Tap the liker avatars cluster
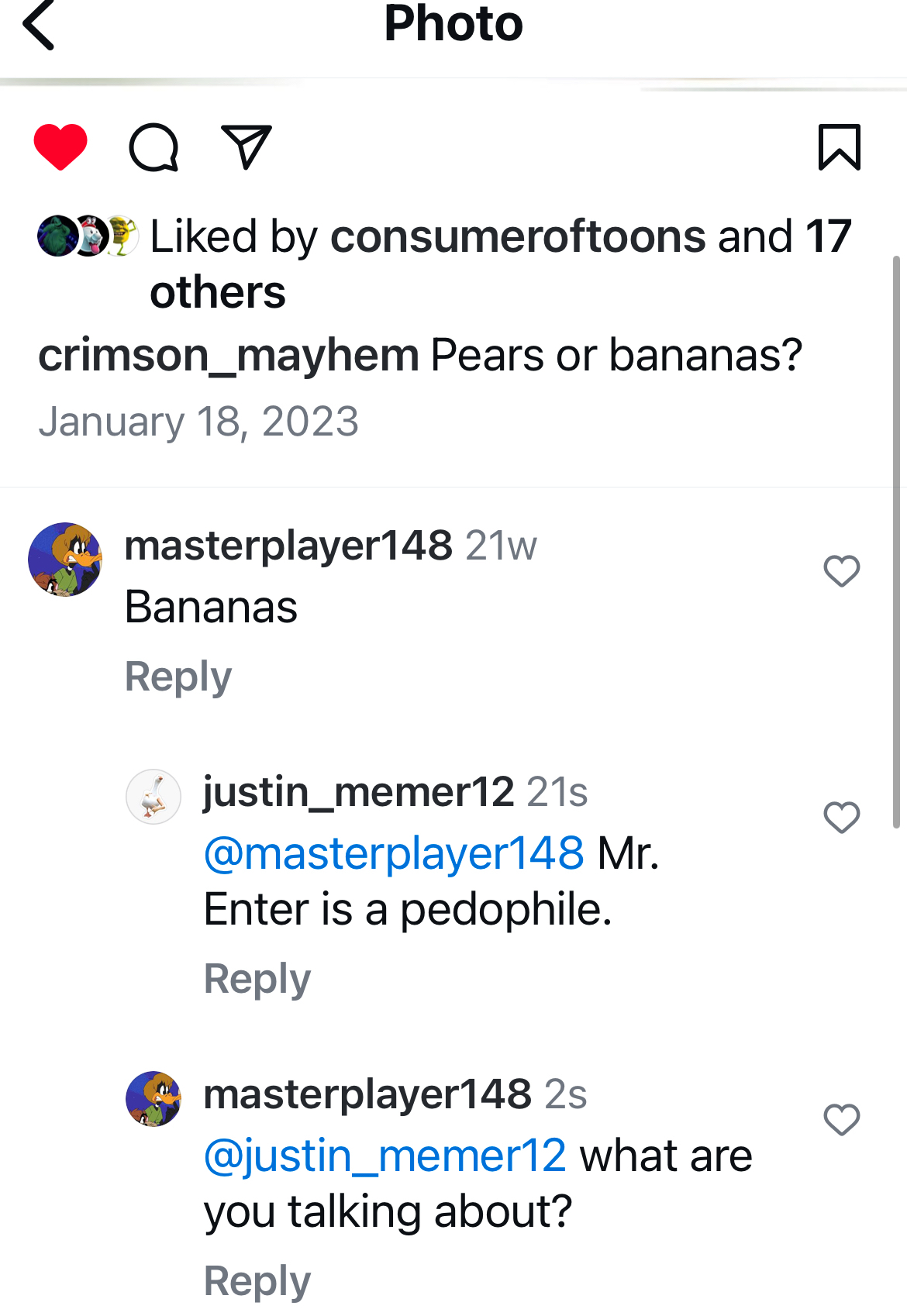The height and width of the screenshot is (1316, 907). 88,236
